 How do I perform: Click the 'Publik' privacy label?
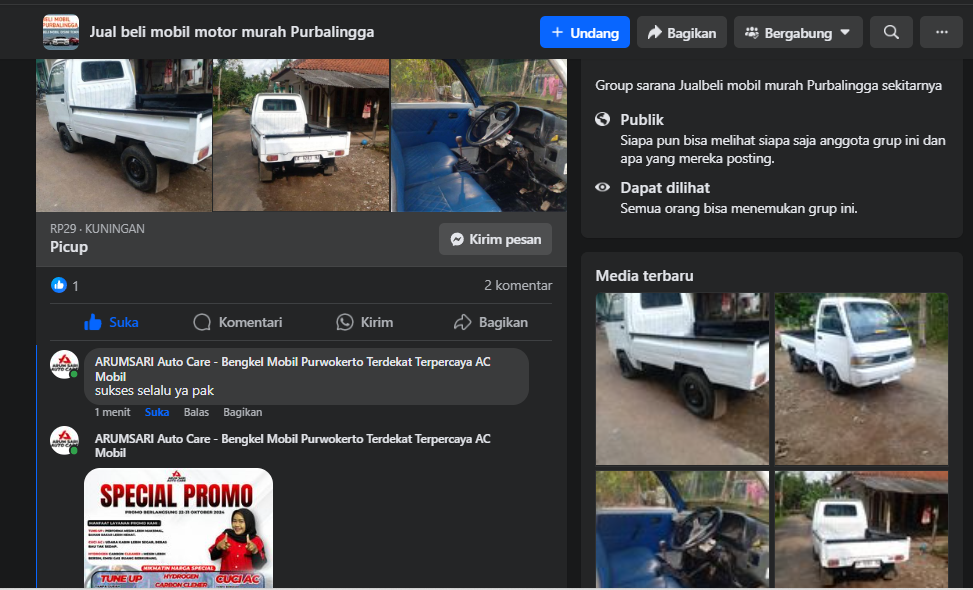(x=642, y=120)
